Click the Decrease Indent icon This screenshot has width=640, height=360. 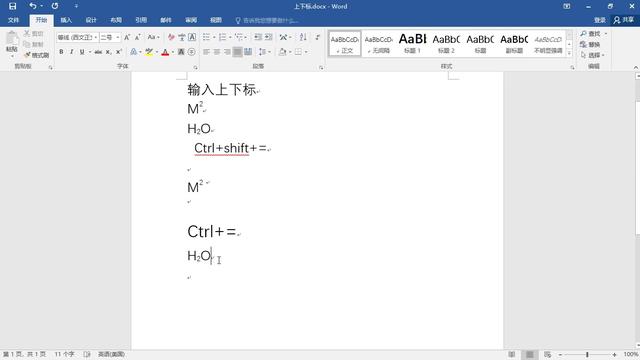258,37
